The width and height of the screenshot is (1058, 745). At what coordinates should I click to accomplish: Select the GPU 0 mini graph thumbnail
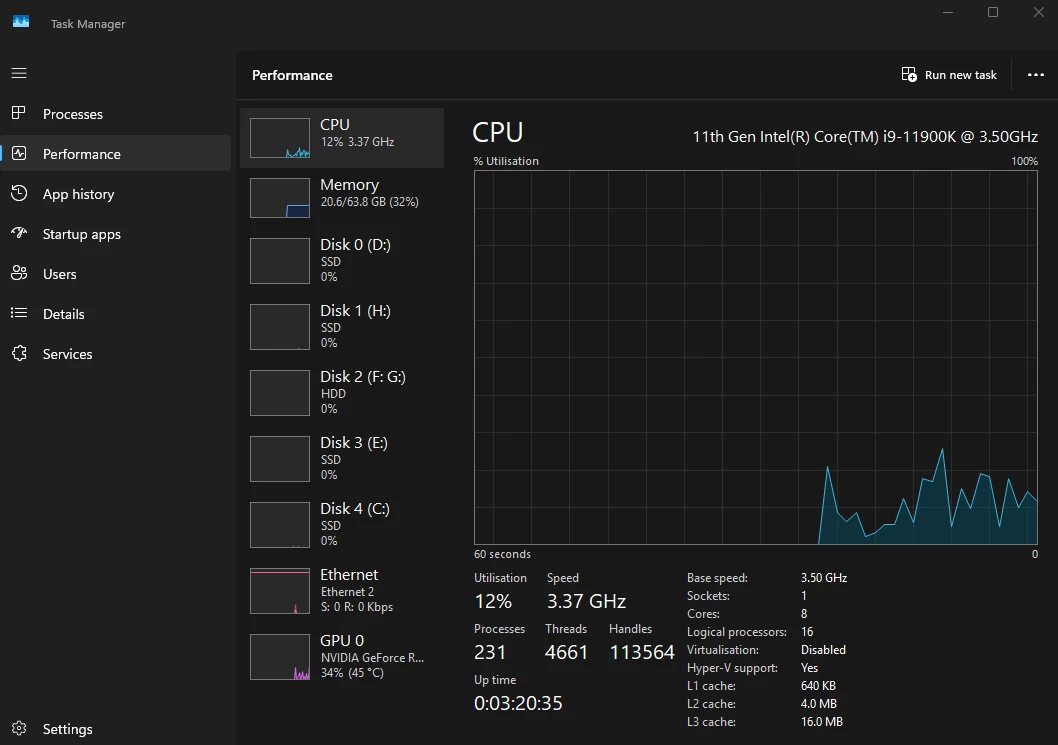point(280,657)
